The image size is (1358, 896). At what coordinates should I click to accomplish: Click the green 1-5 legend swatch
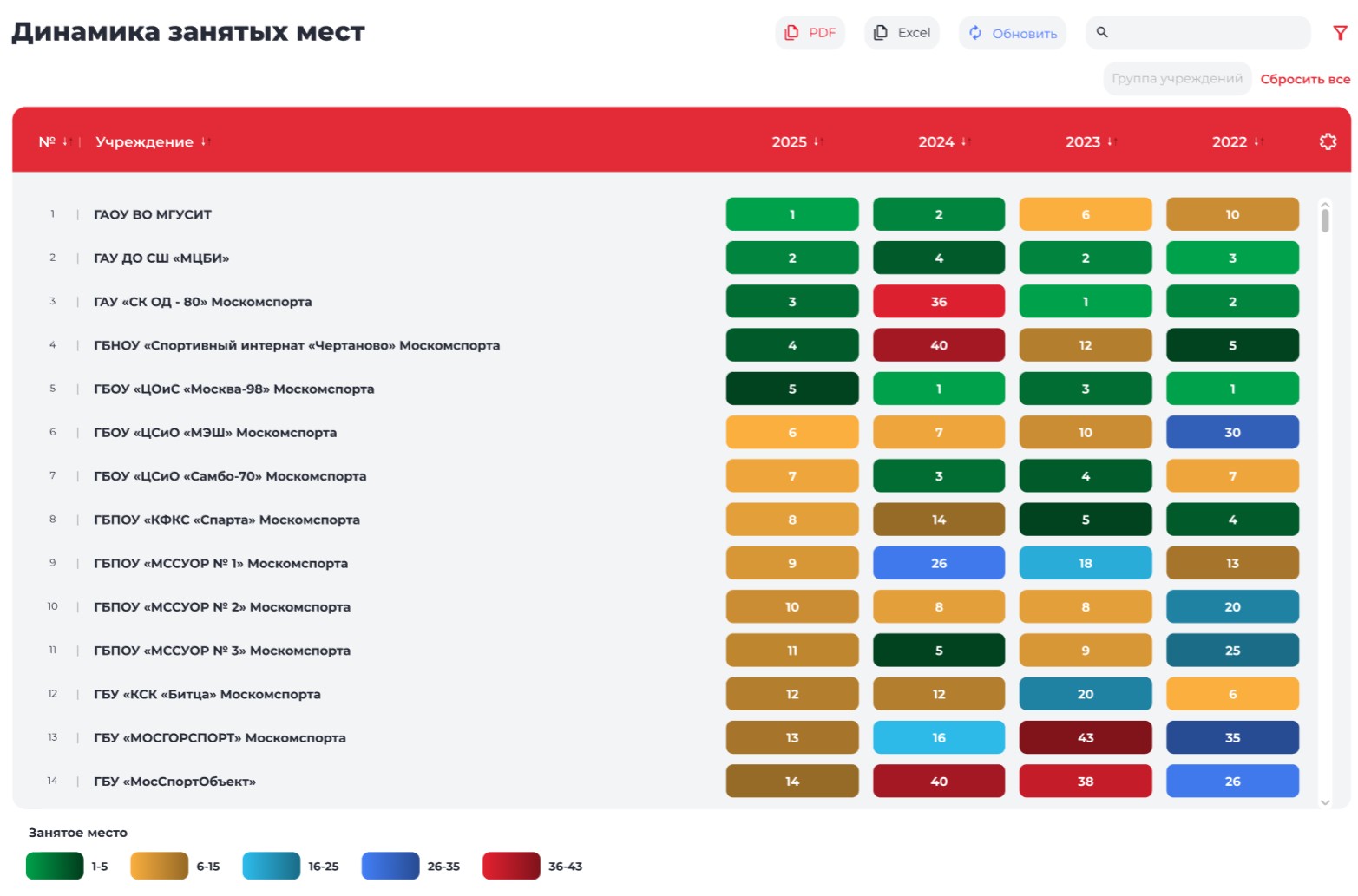[55, 866]
